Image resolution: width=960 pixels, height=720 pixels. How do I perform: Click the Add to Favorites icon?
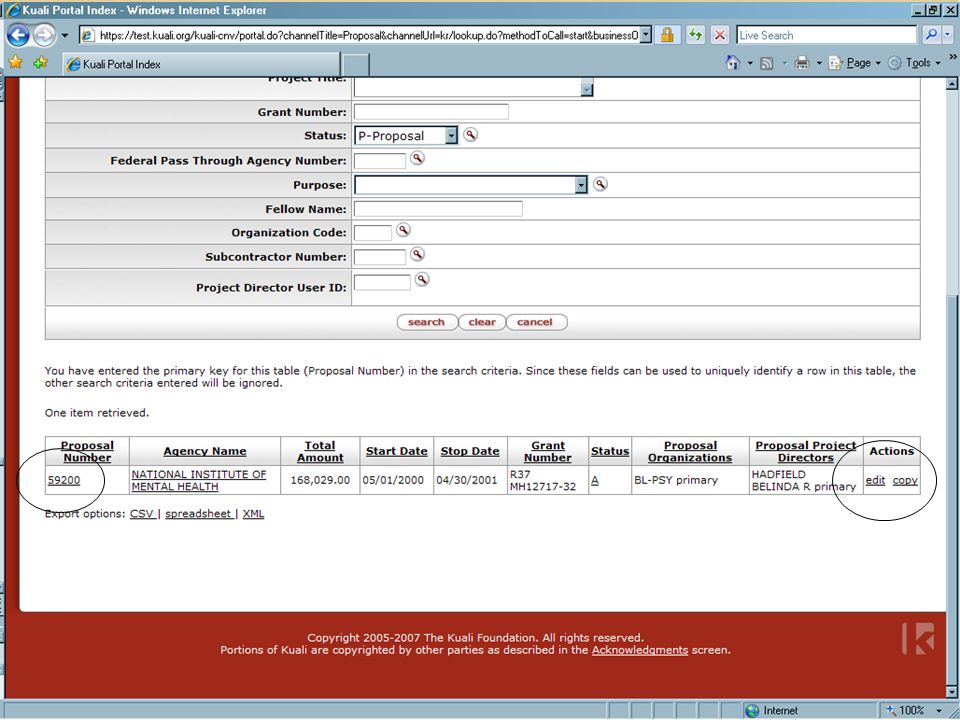click(x=40, y=62)
